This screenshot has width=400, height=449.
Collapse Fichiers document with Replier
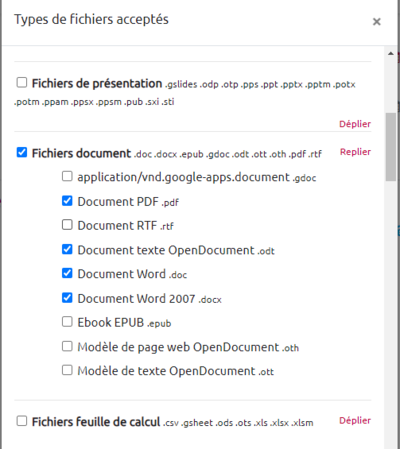click(355, 152)
